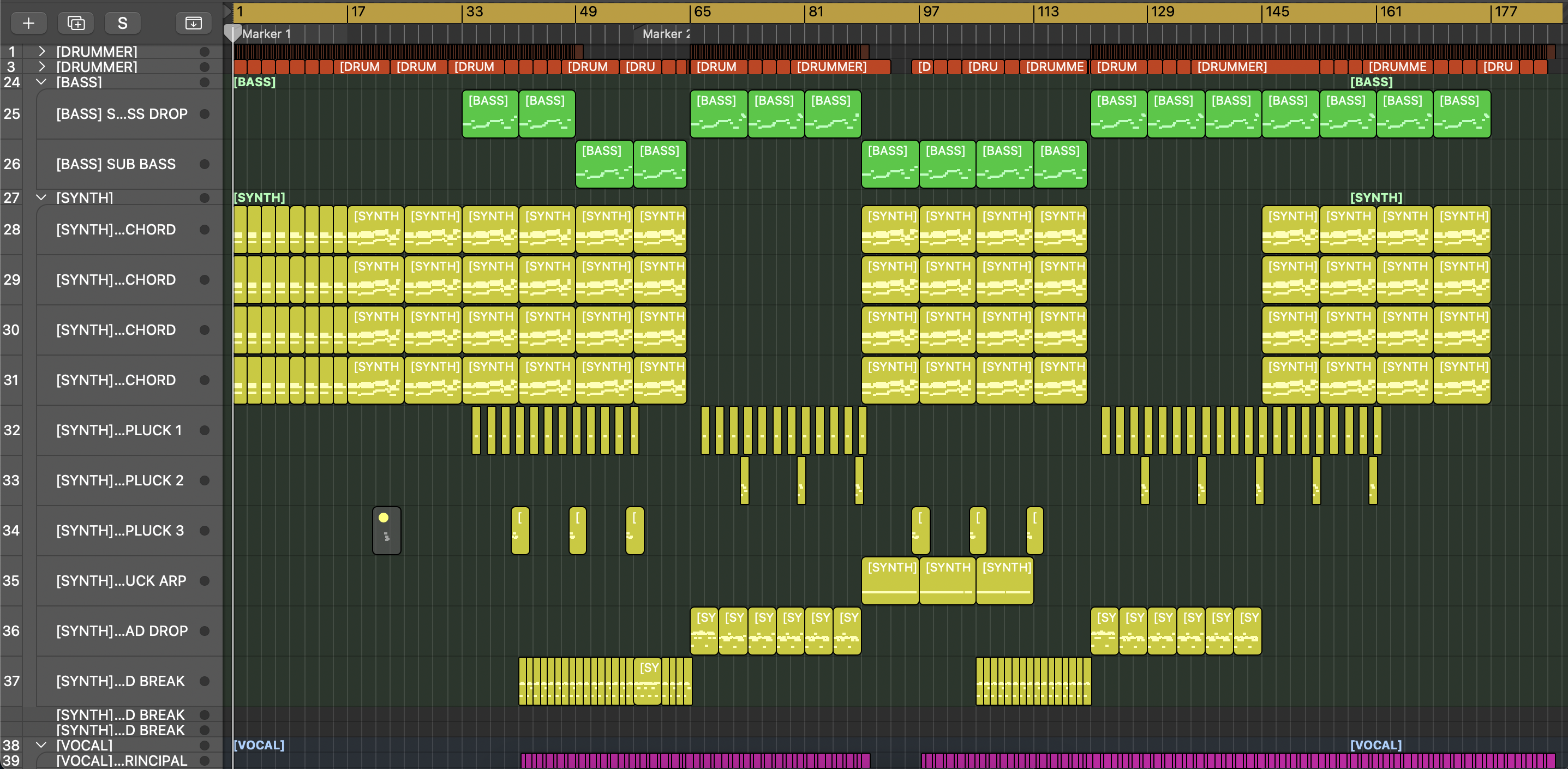Select first PLUCK 2 region near bar 72

744,480
